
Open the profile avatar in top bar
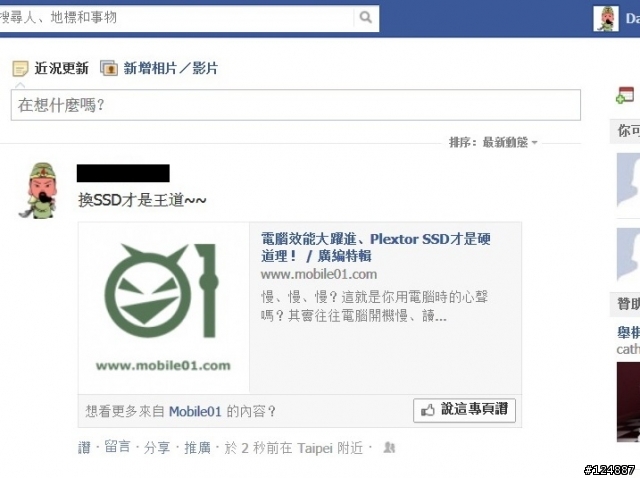pos(606,19)
